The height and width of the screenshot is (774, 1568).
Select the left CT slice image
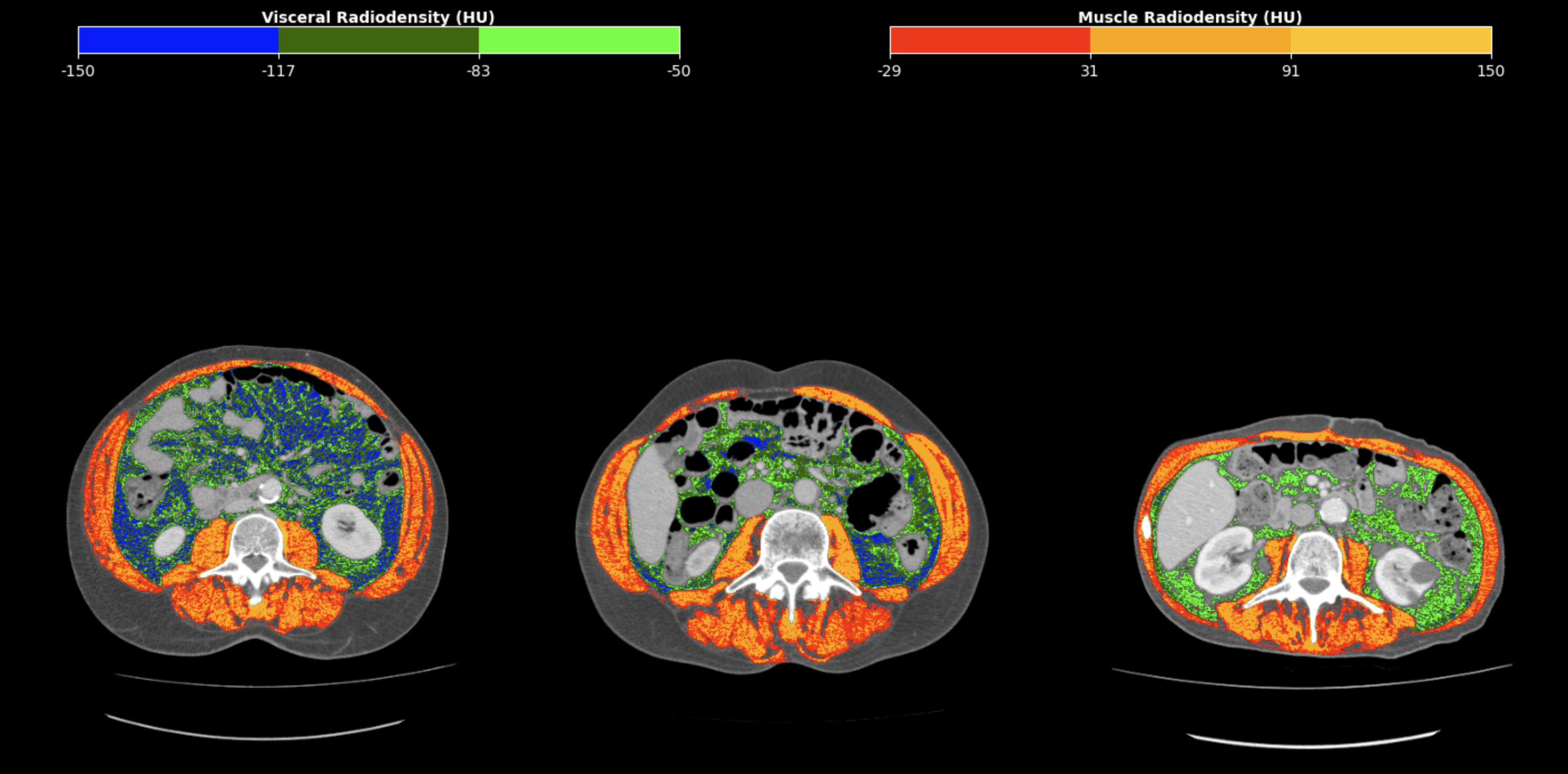pyautogui.click(x=257, y=502)
